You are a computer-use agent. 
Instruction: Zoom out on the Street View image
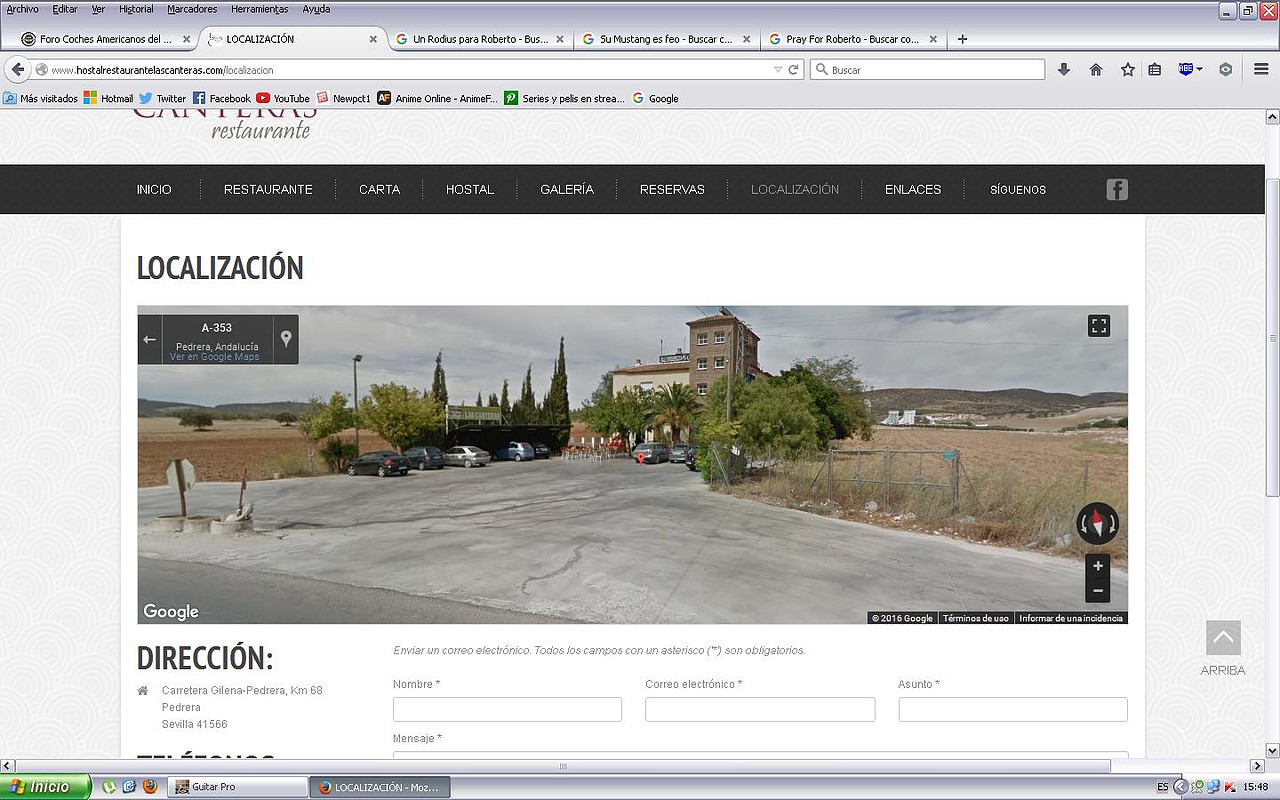pyautogui.click(x=1098, y=590)
